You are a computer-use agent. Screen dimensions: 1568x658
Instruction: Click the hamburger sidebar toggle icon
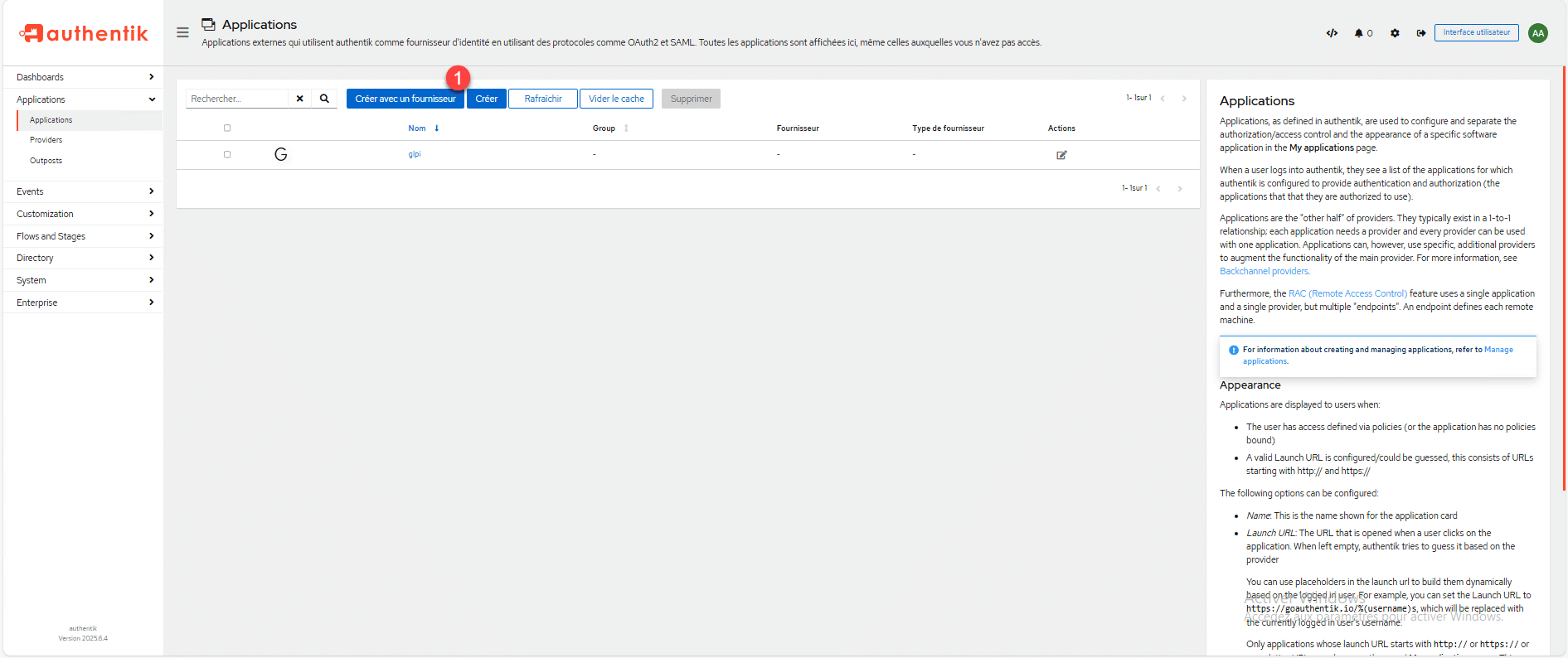pos(182,32)
